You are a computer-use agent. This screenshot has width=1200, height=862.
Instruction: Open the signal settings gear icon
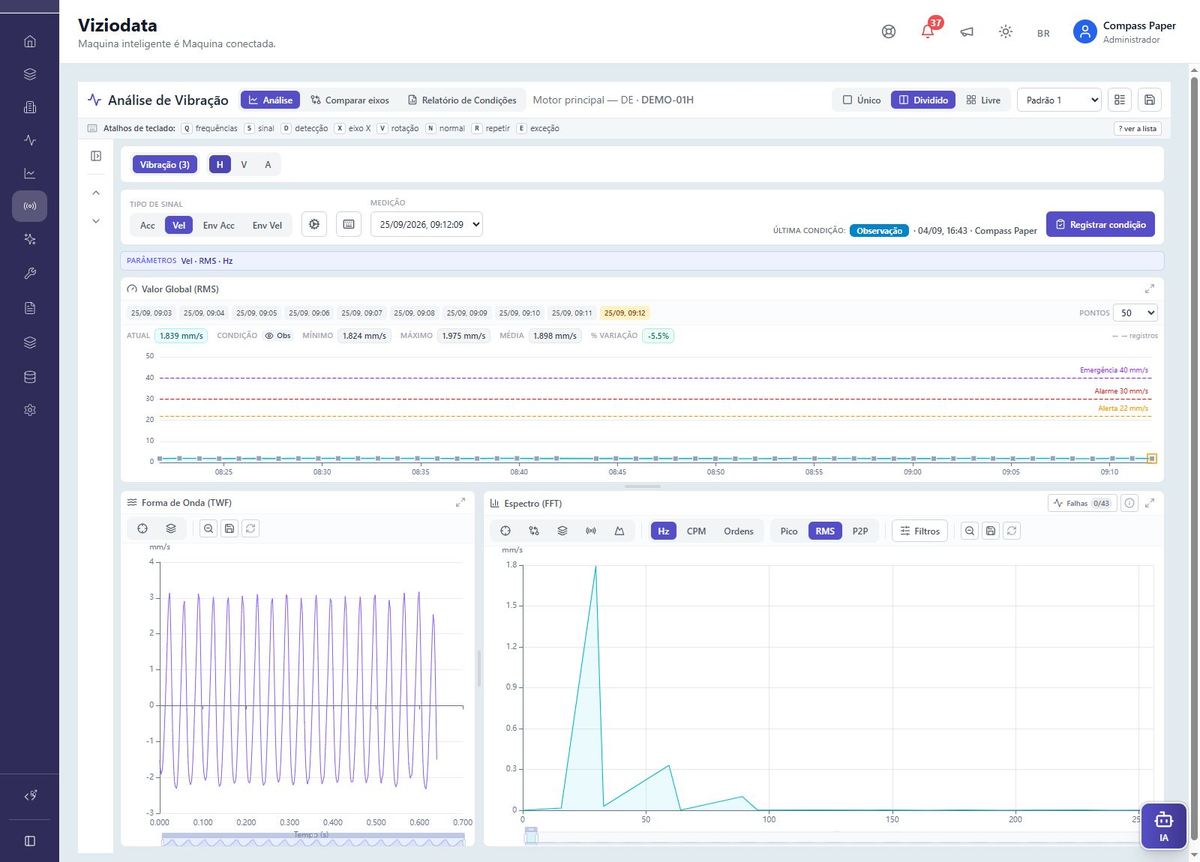tap(315, 225)
